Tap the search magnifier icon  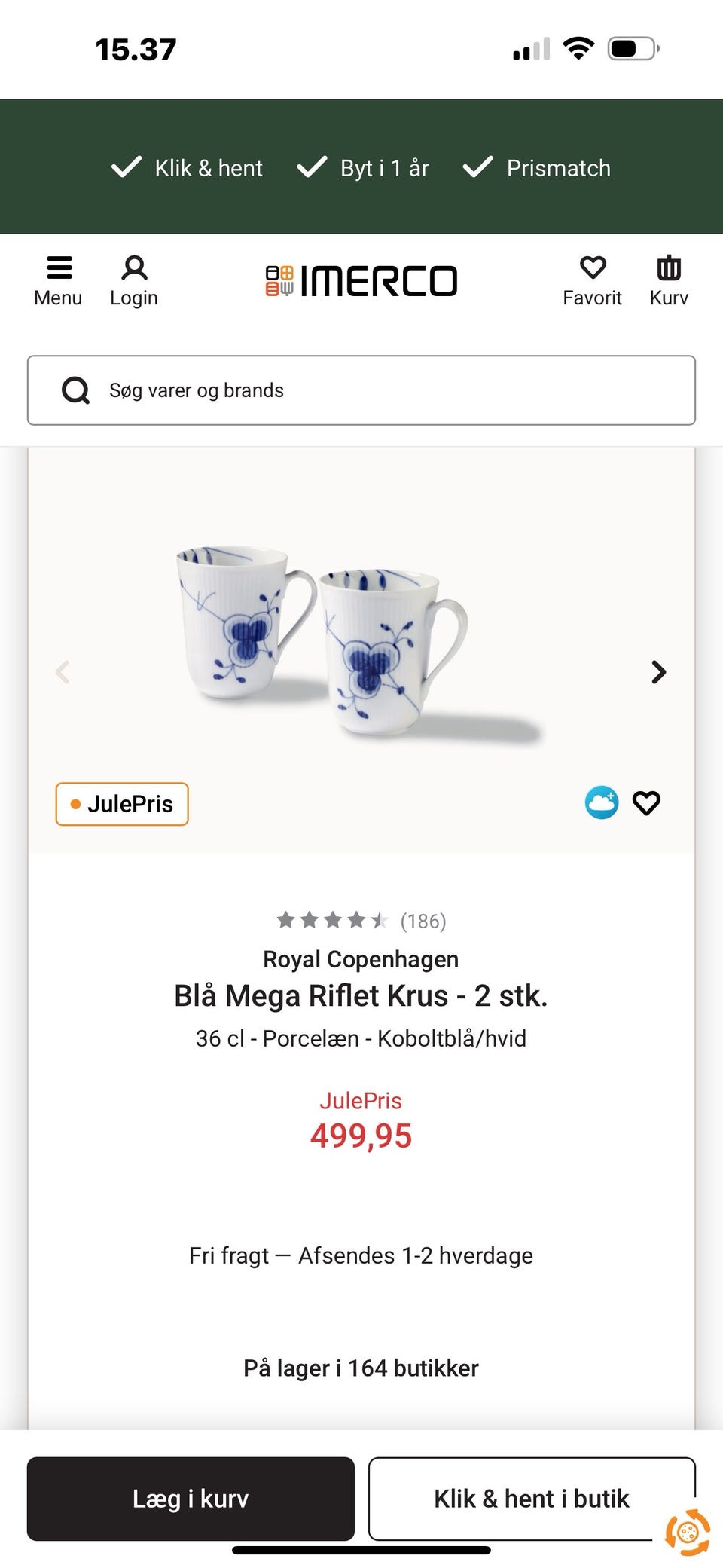75,390
